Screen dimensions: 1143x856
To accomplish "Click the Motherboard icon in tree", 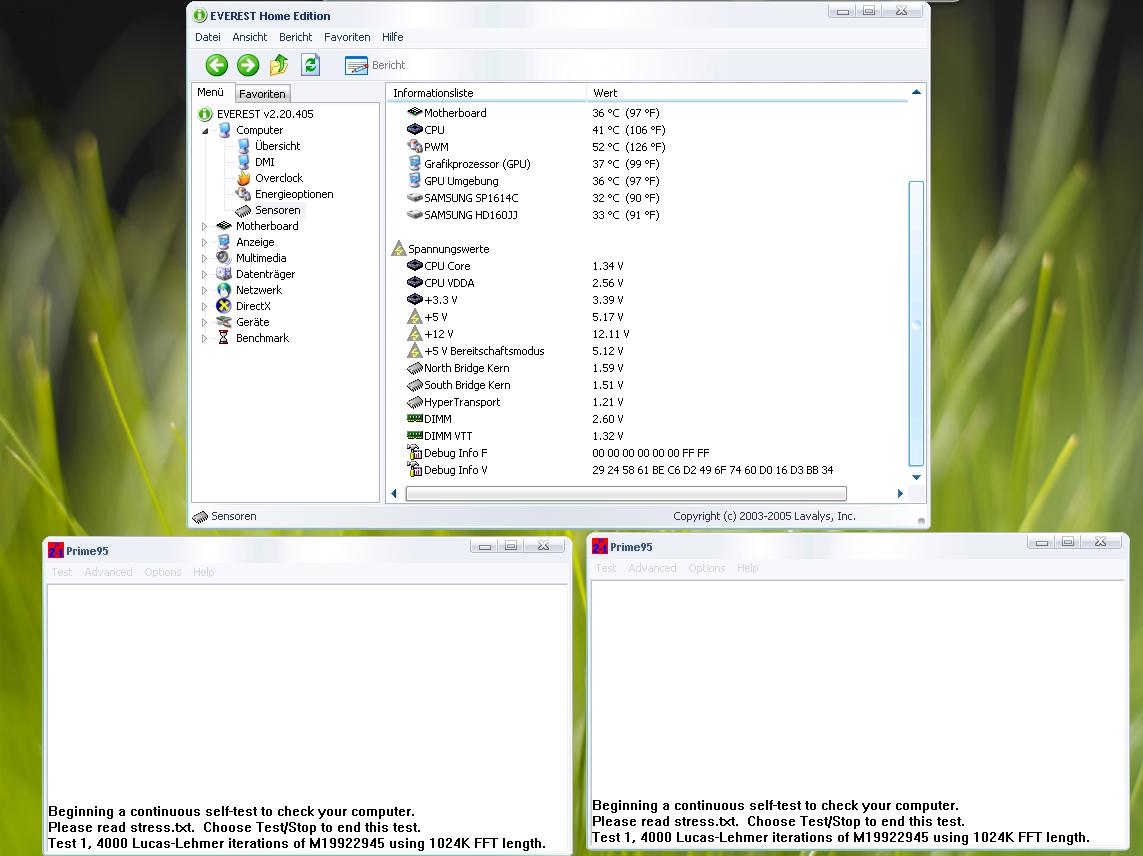I will click(224, 226).
